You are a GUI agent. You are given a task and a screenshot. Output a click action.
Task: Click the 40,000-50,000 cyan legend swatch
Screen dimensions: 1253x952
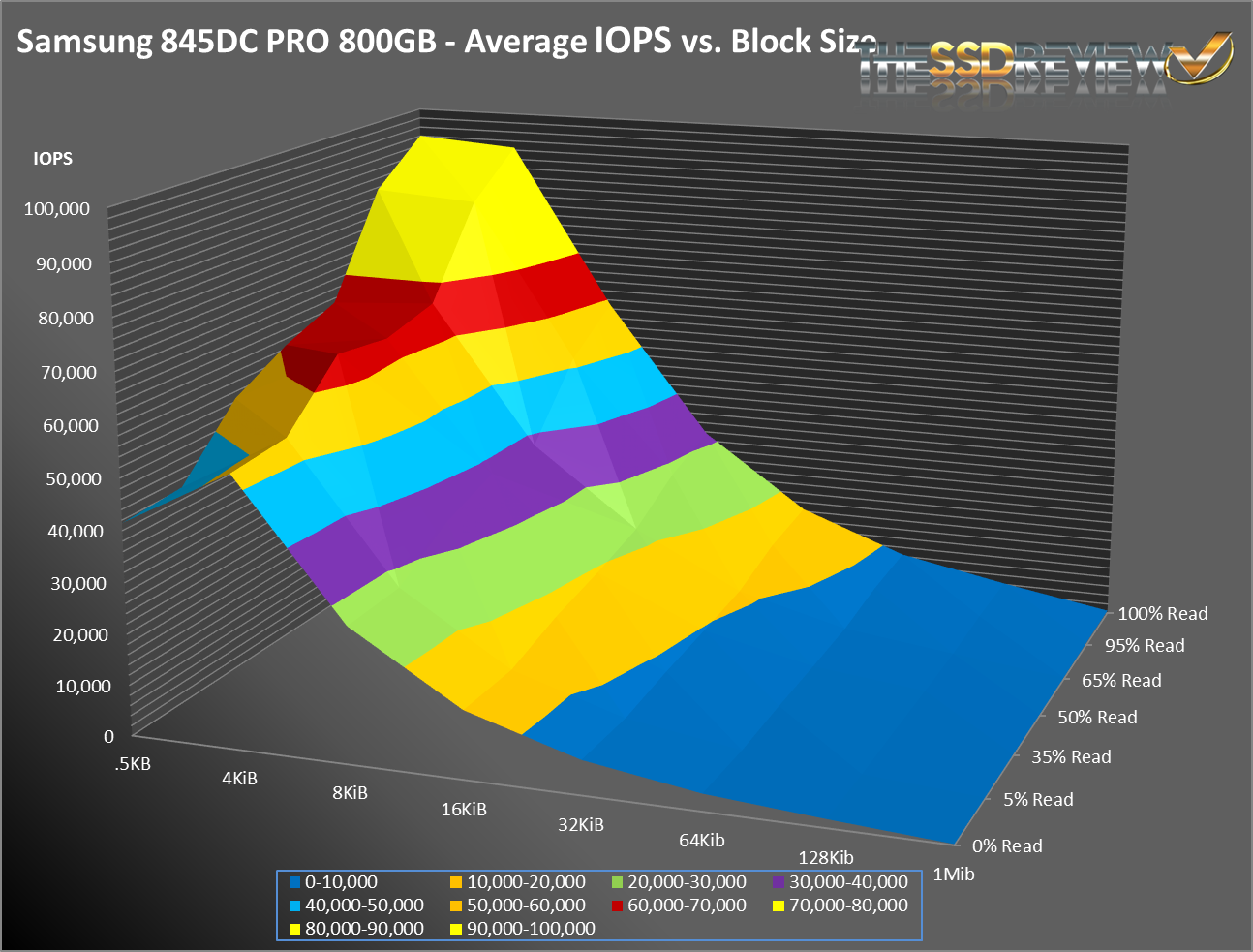[x=295, y=906]
